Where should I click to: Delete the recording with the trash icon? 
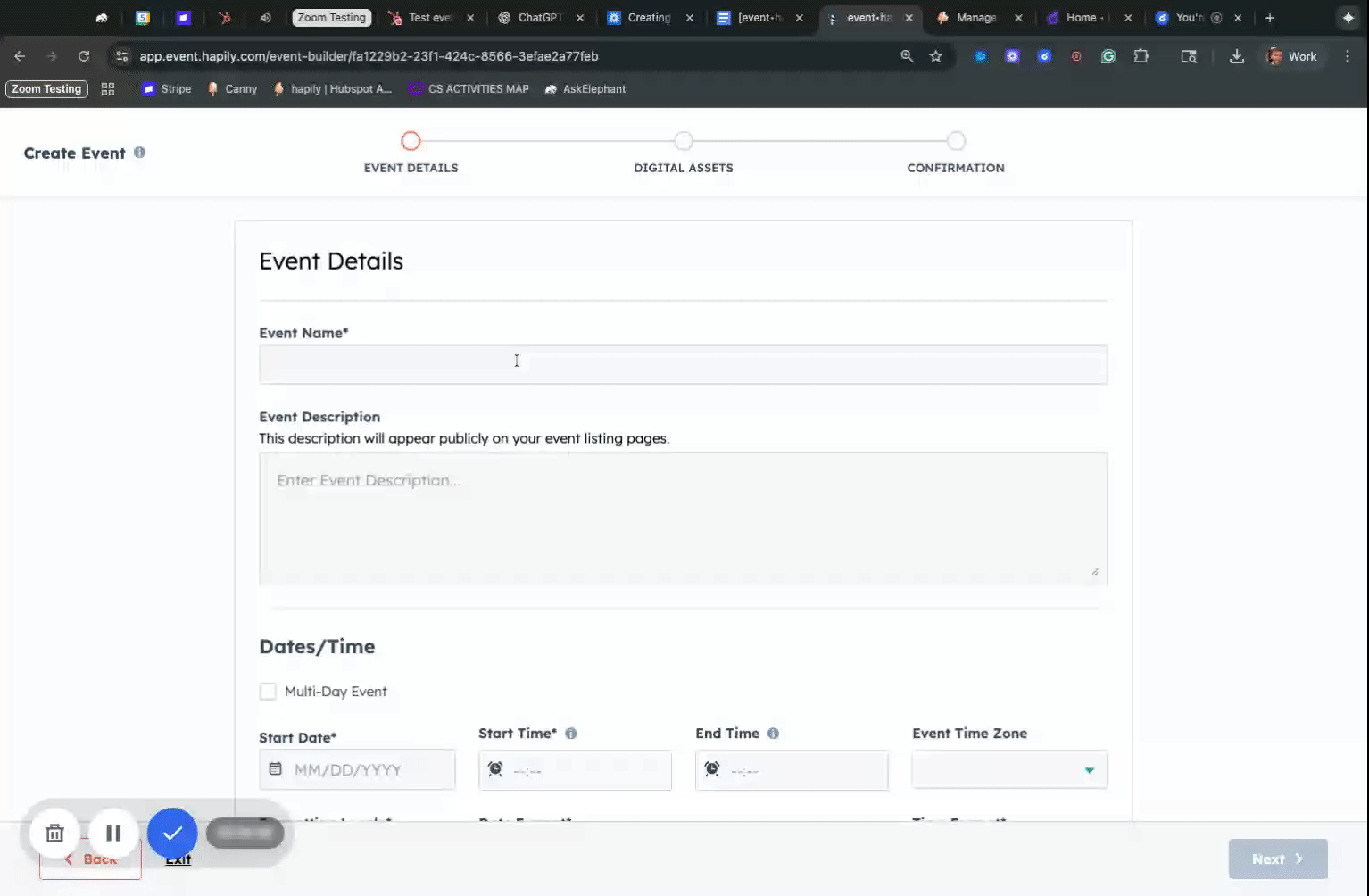coord(54,833)
